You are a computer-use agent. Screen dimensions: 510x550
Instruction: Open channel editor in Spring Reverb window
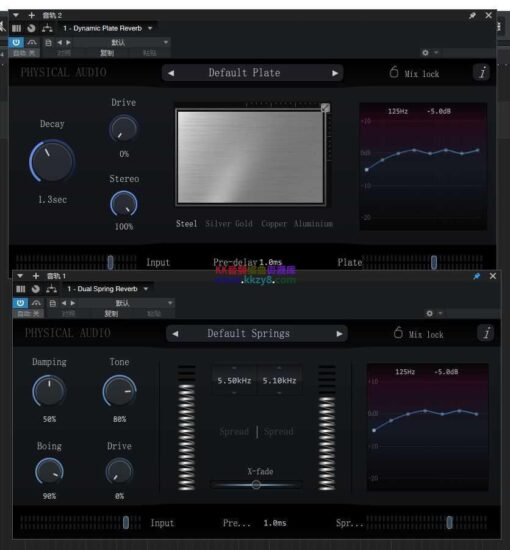pos(21,289)
